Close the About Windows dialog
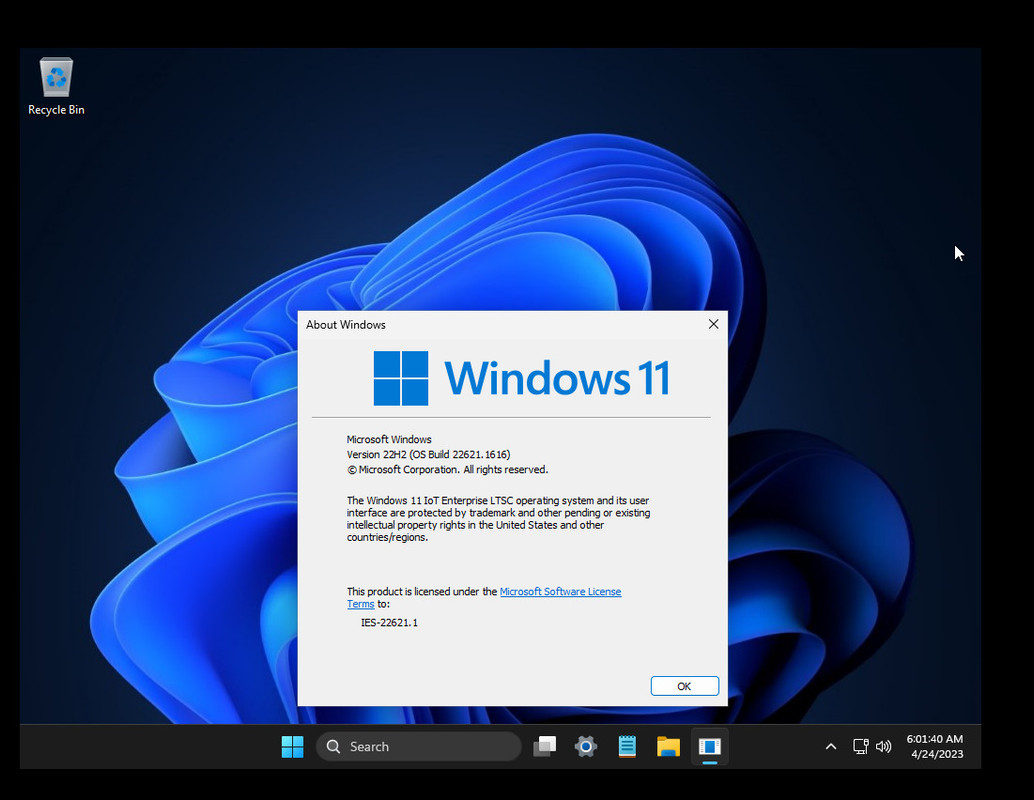 714,324
